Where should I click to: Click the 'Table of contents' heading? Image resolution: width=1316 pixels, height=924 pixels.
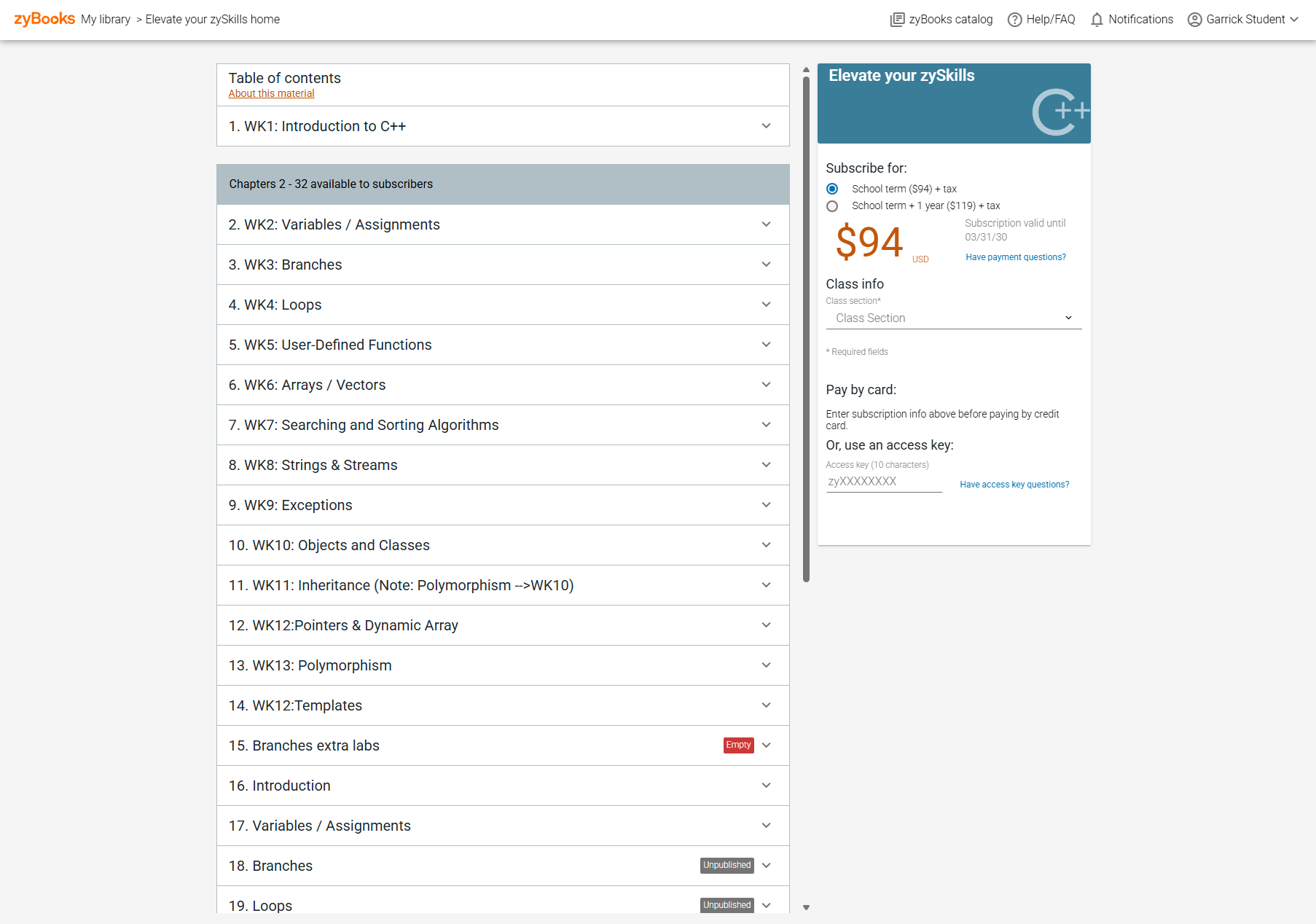tap(284, 78)
